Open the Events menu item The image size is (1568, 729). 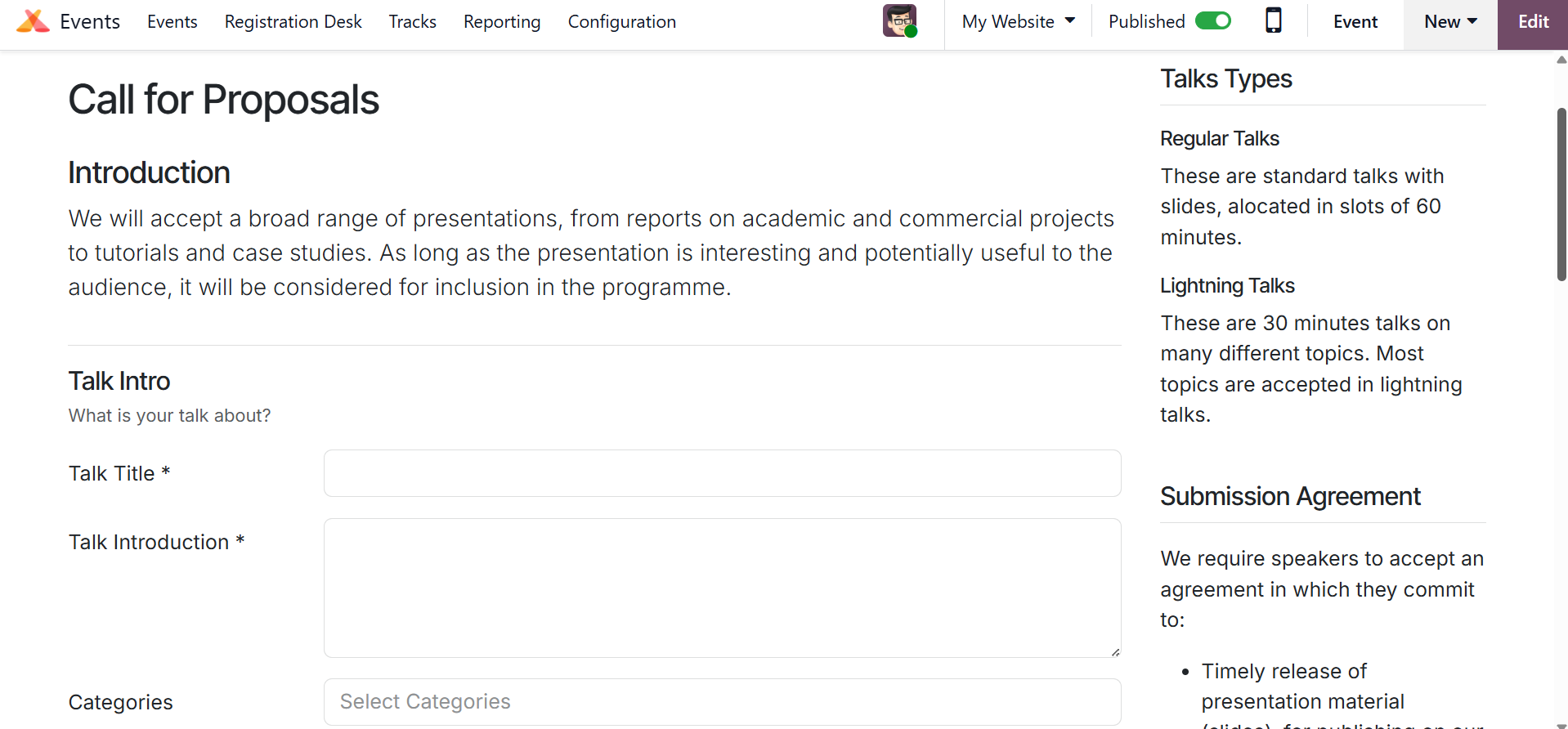pos(172,22)
